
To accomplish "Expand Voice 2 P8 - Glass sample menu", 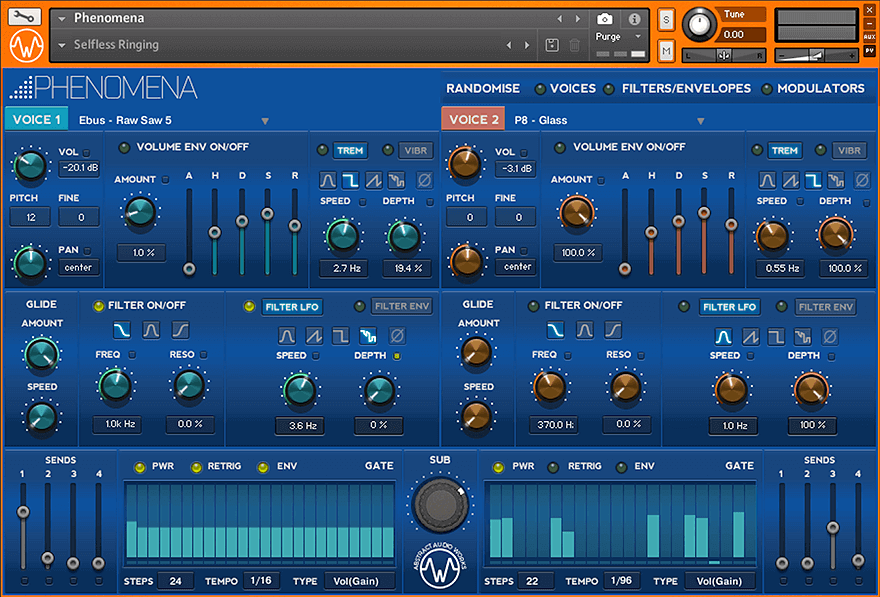I will tap(701, 121).
